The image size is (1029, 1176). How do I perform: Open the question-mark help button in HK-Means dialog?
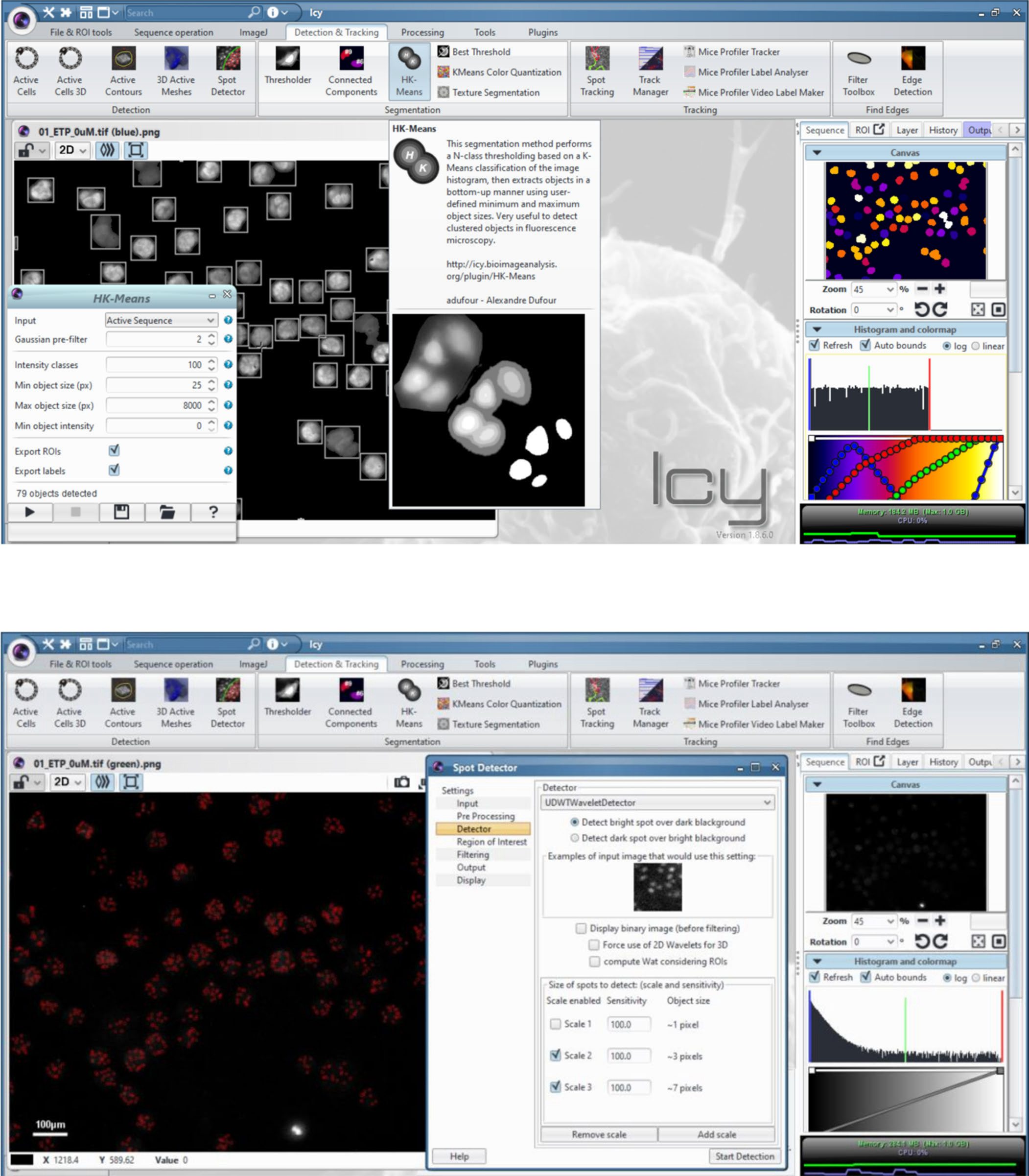[213, 512]
